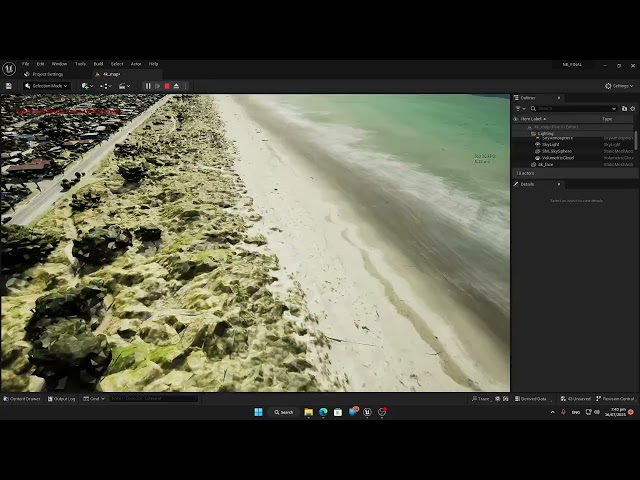Open Unreal Engine taskbar icon
This screenshot has height=480, width=640.
pos(367,412)
